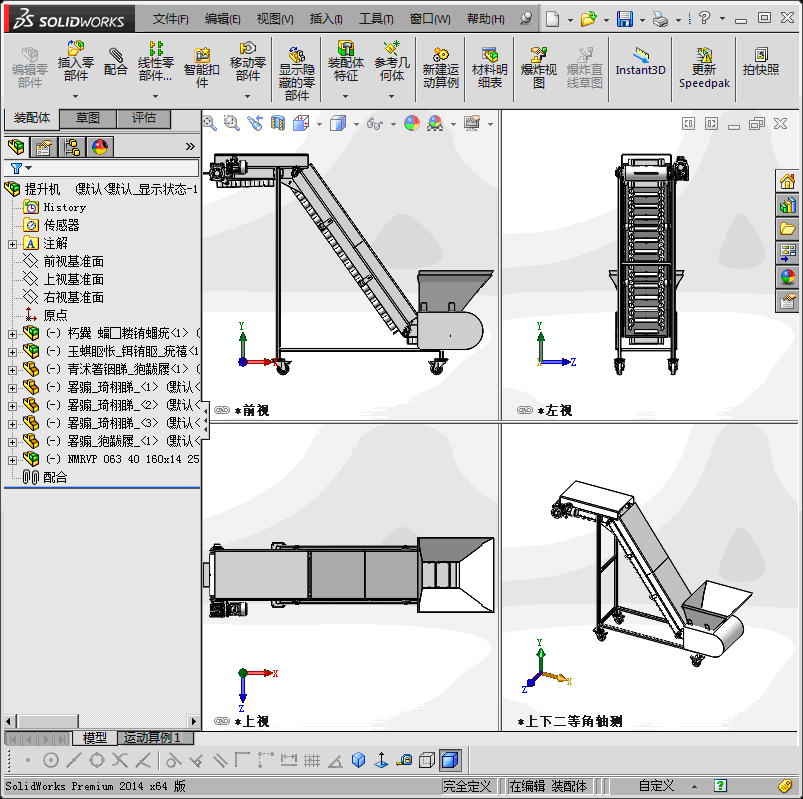Toggle the view link icon beside *上视
Screen dimensions: 803x799
[x=222, y=721]
